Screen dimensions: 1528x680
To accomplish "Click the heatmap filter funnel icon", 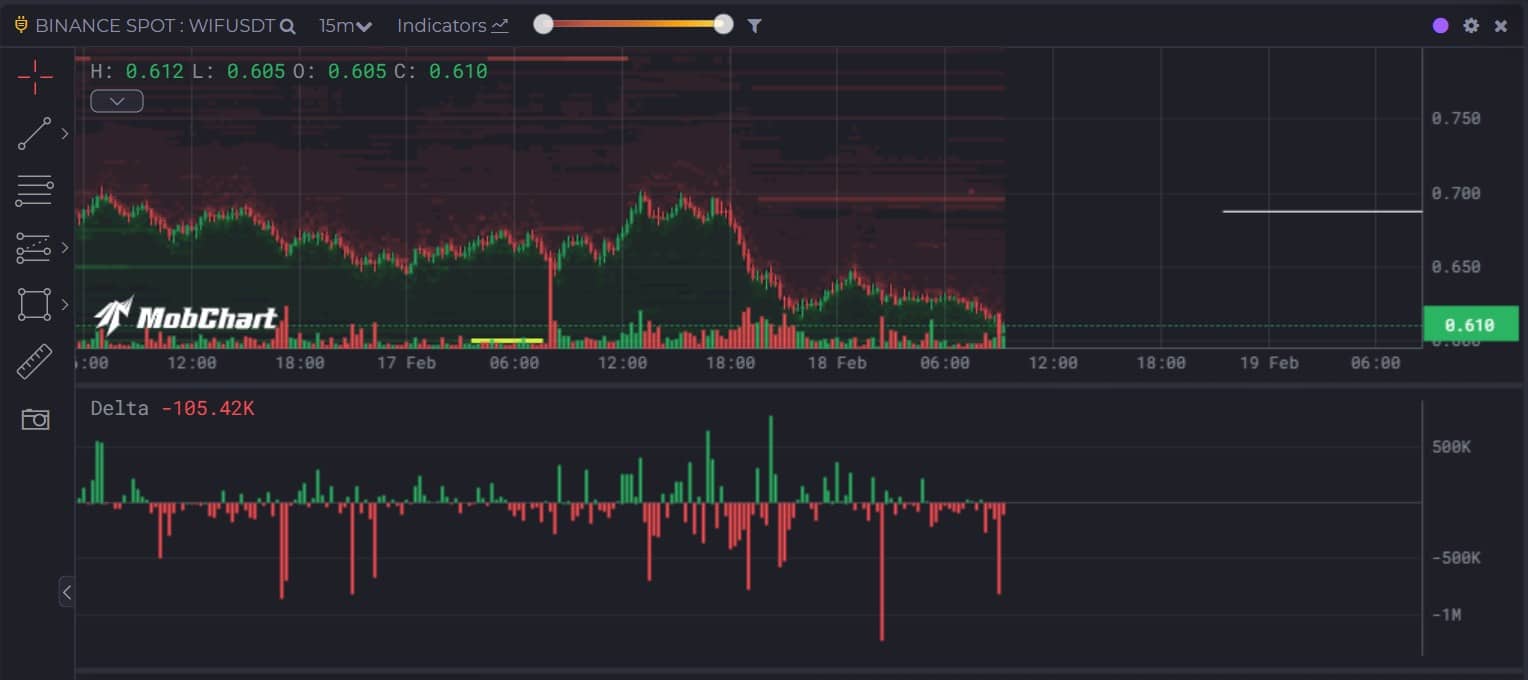I will (x=755, y=26).
